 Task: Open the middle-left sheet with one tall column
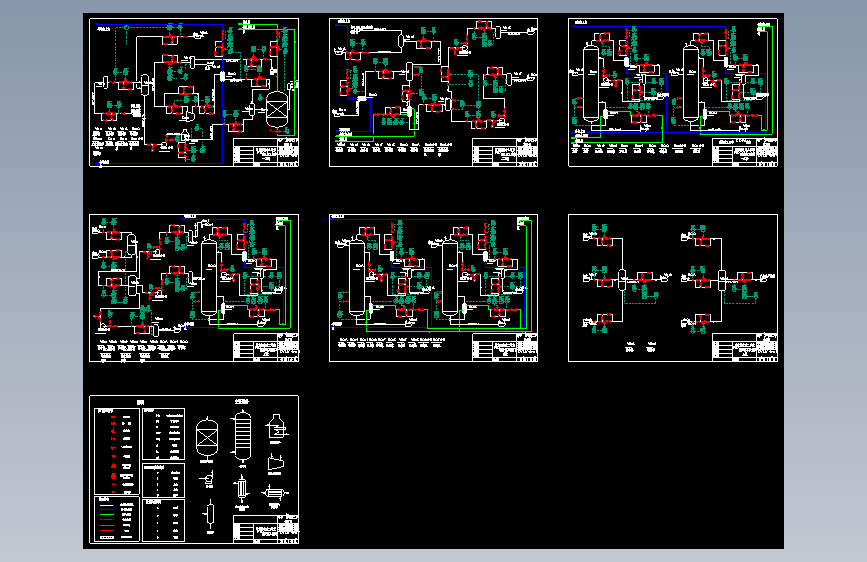[194, 288]
